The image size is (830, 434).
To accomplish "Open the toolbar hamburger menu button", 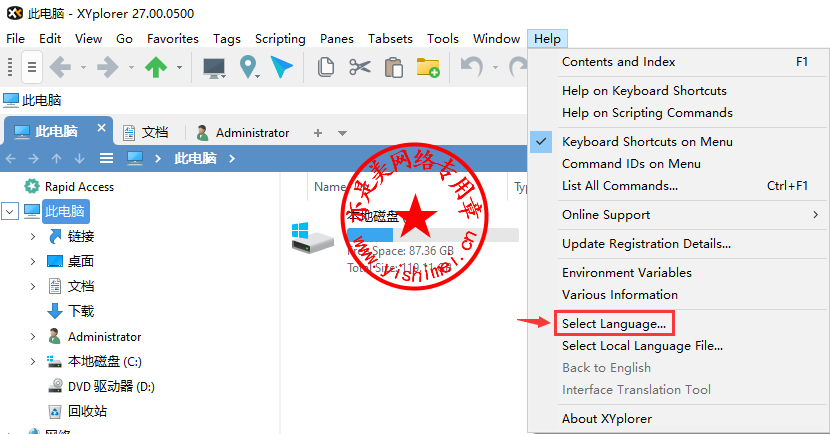I will coord(32,67).
